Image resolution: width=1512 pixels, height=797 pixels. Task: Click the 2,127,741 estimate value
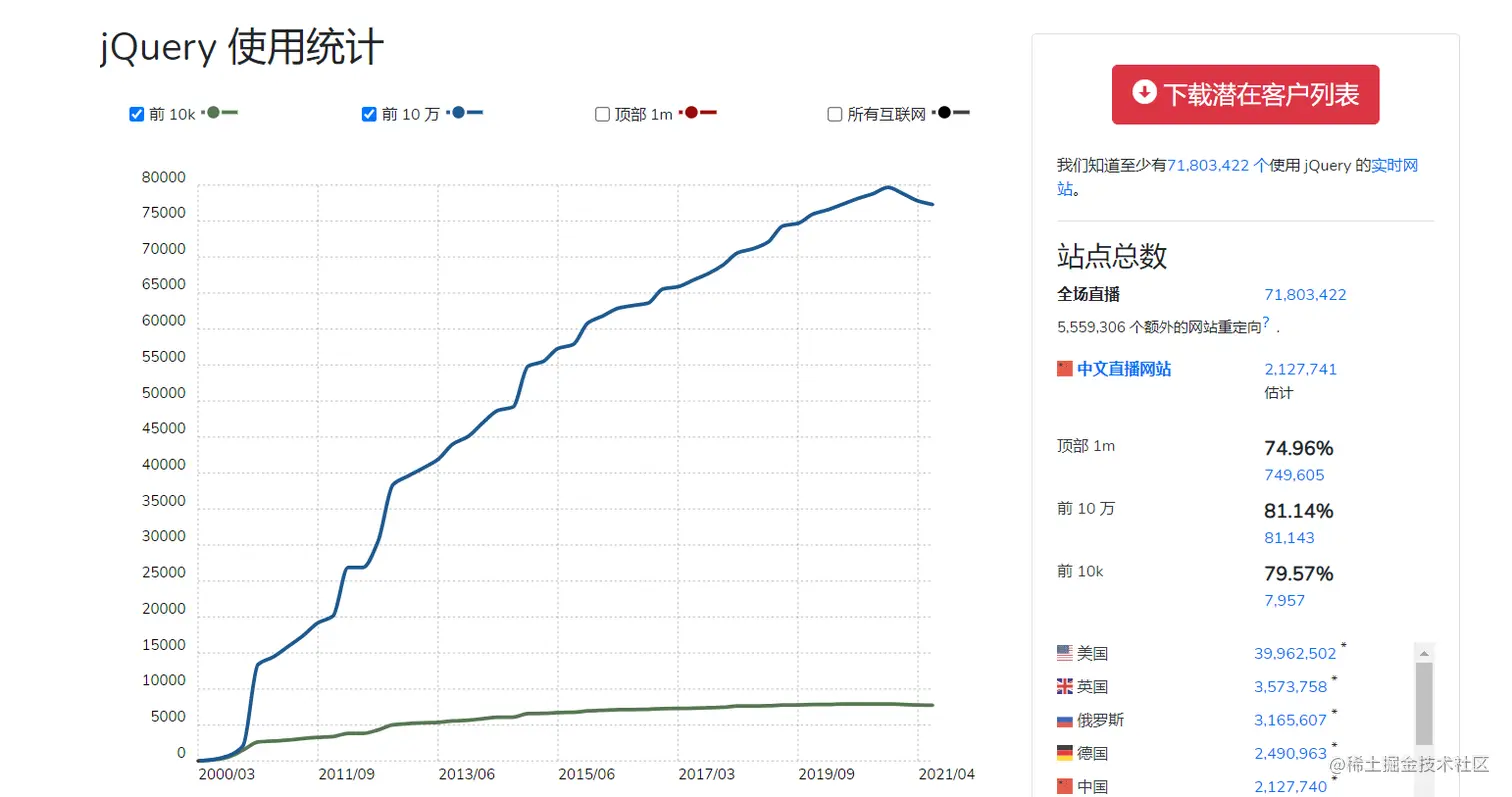pos(1300,369)
